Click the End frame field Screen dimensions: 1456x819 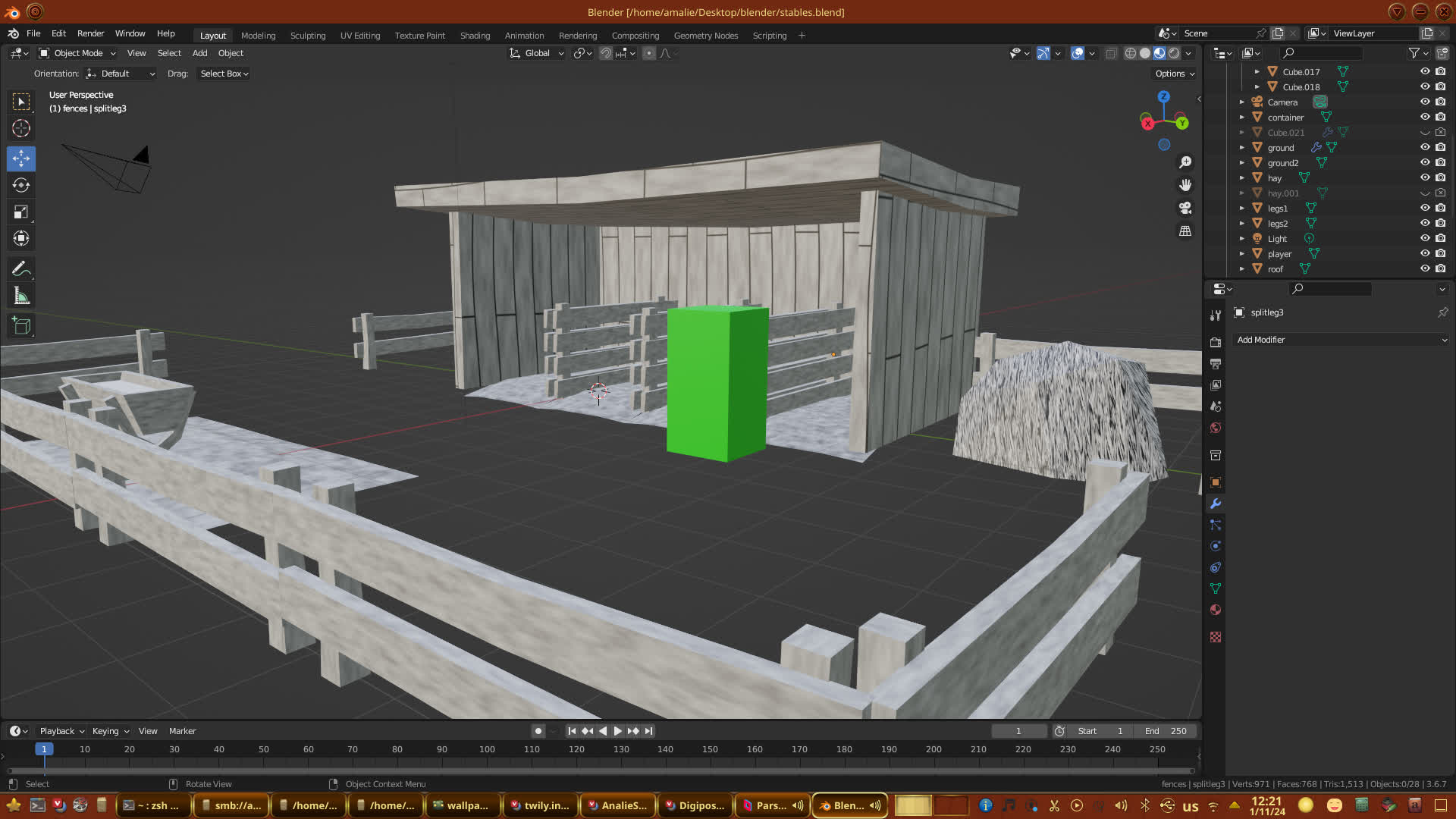point(1166,731)
